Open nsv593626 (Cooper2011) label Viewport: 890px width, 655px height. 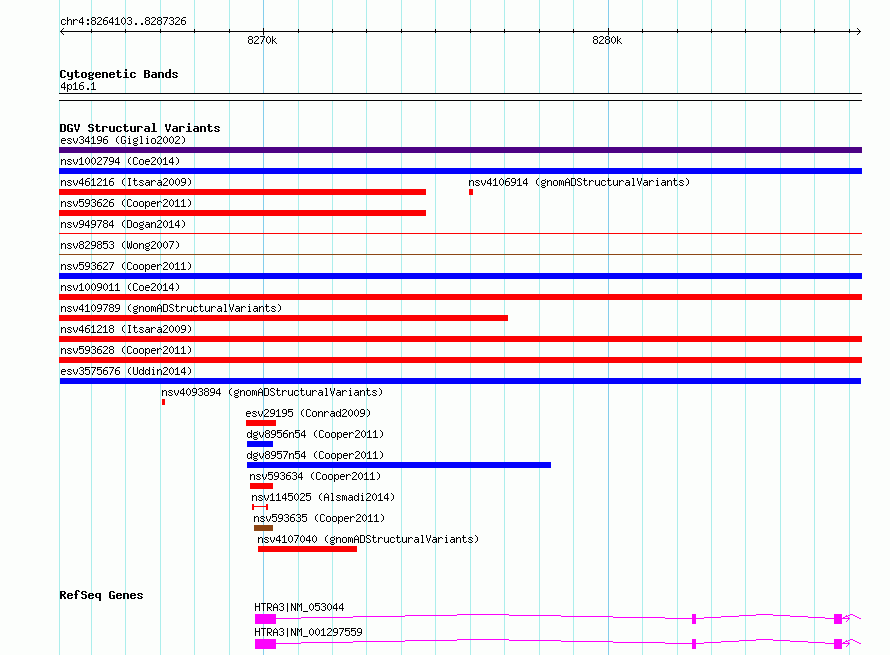pos(126,203)
